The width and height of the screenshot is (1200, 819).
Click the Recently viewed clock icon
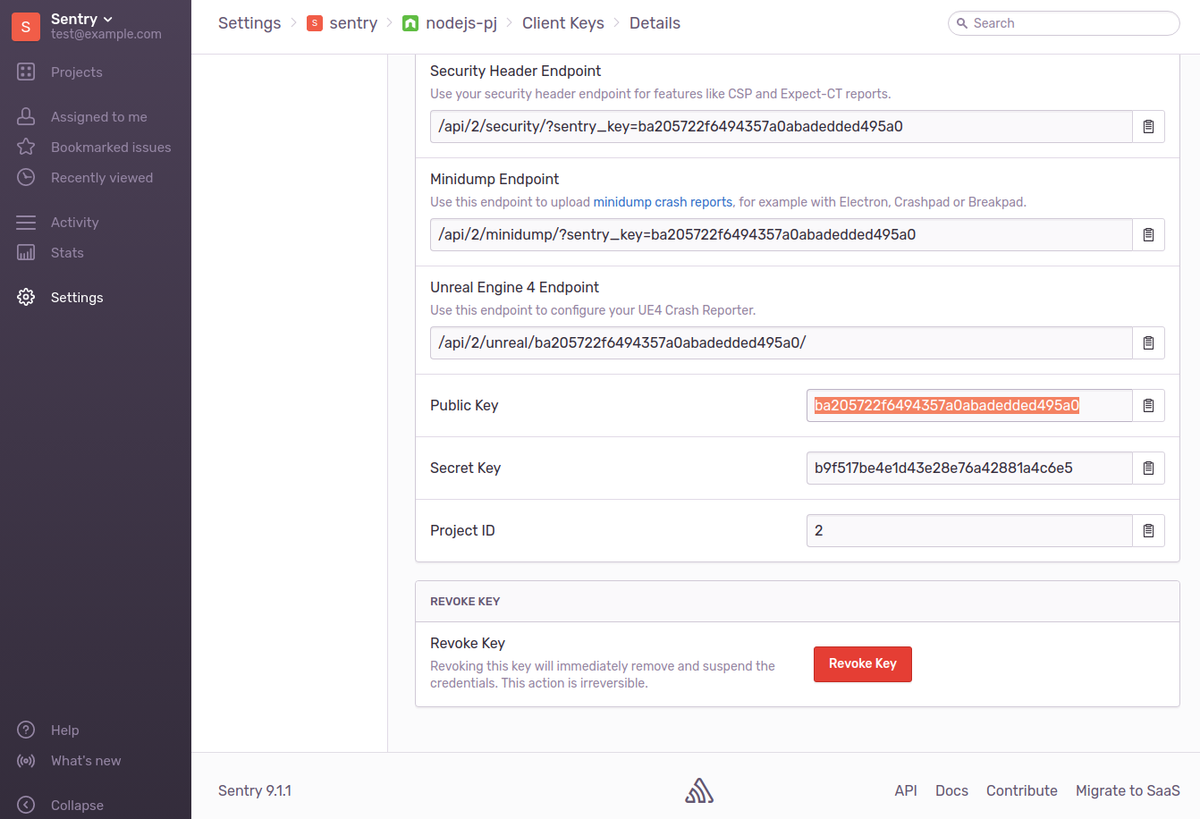pos(27,178)
